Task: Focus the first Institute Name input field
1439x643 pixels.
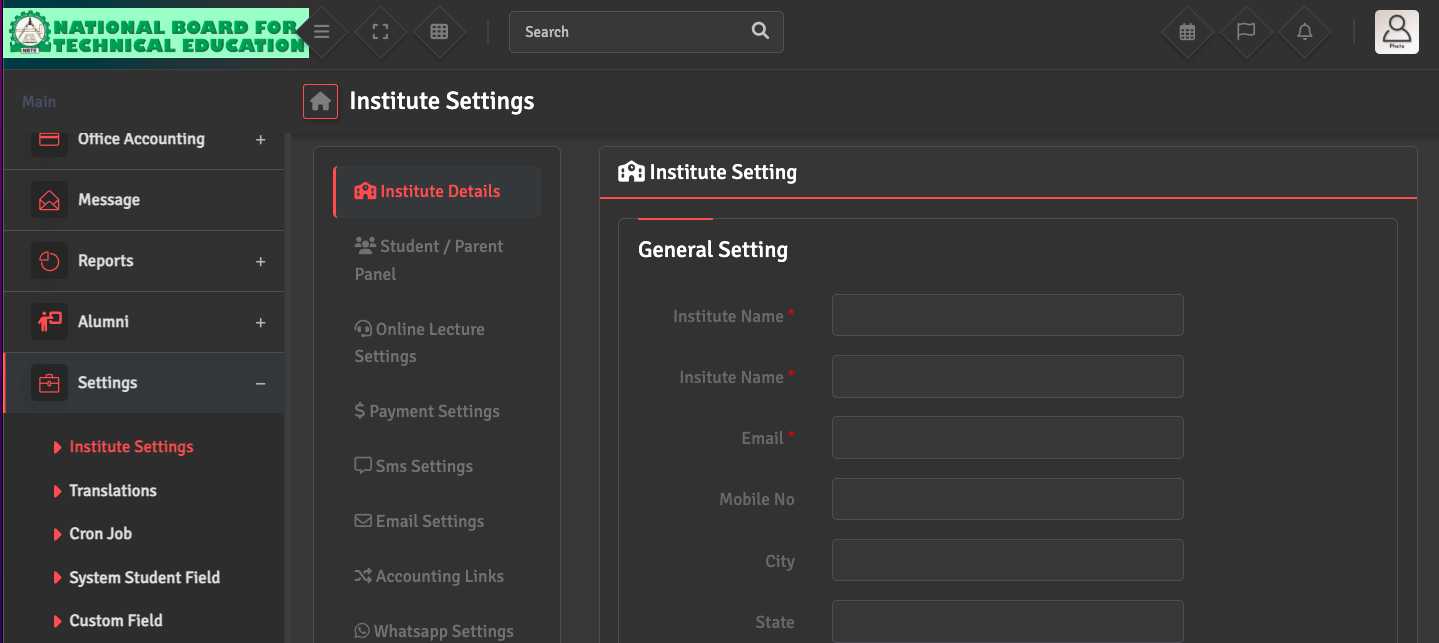Action: point(1007,315)
